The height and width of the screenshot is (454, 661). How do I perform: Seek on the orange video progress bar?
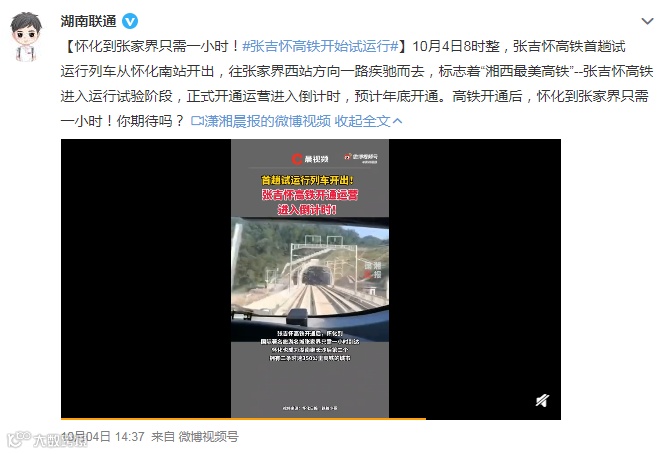[243, 419]
